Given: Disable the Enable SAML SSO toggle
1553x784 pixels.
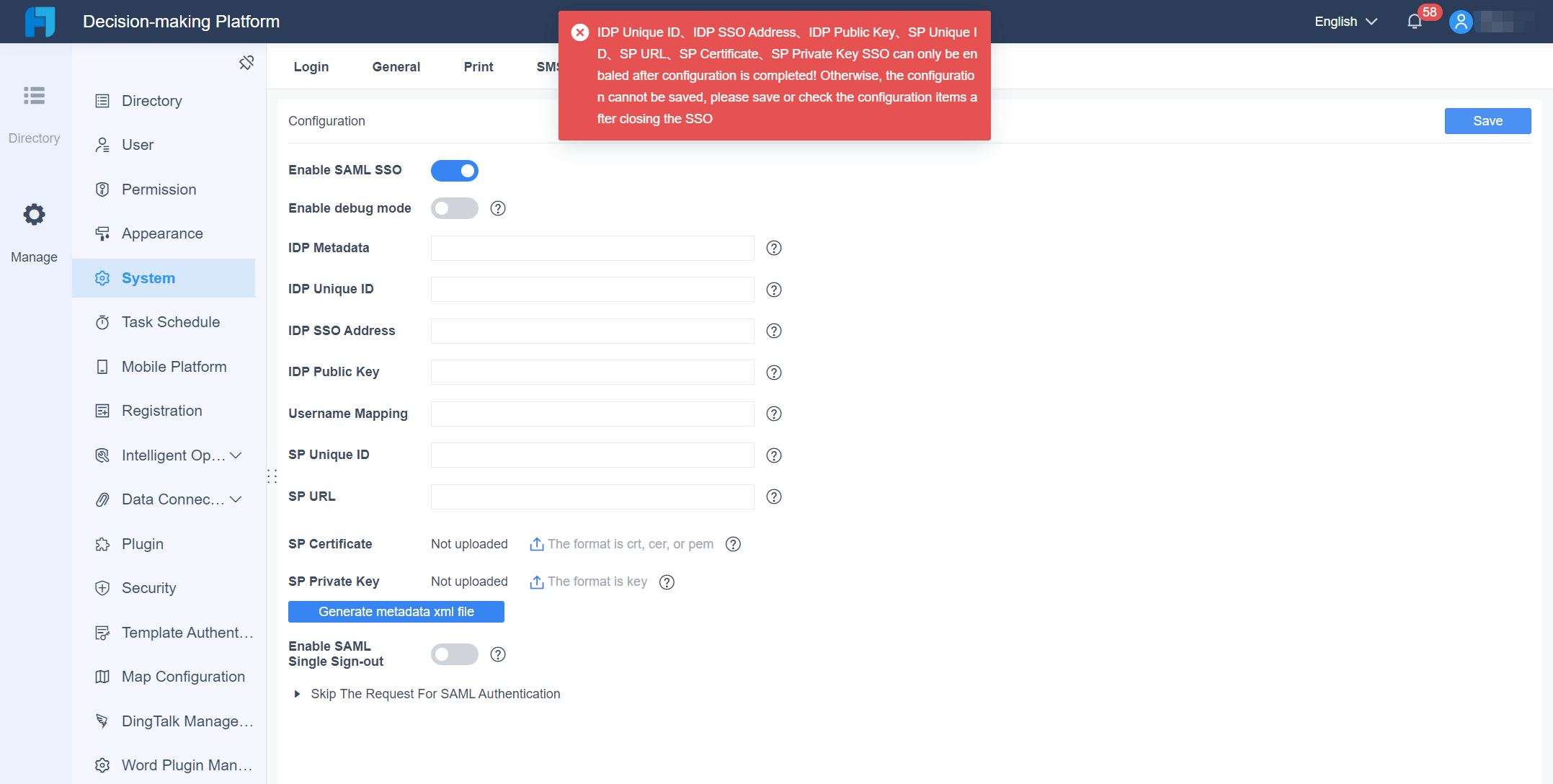Looking at the screenshot, I should pyautogui.click(x=454, y=170).
